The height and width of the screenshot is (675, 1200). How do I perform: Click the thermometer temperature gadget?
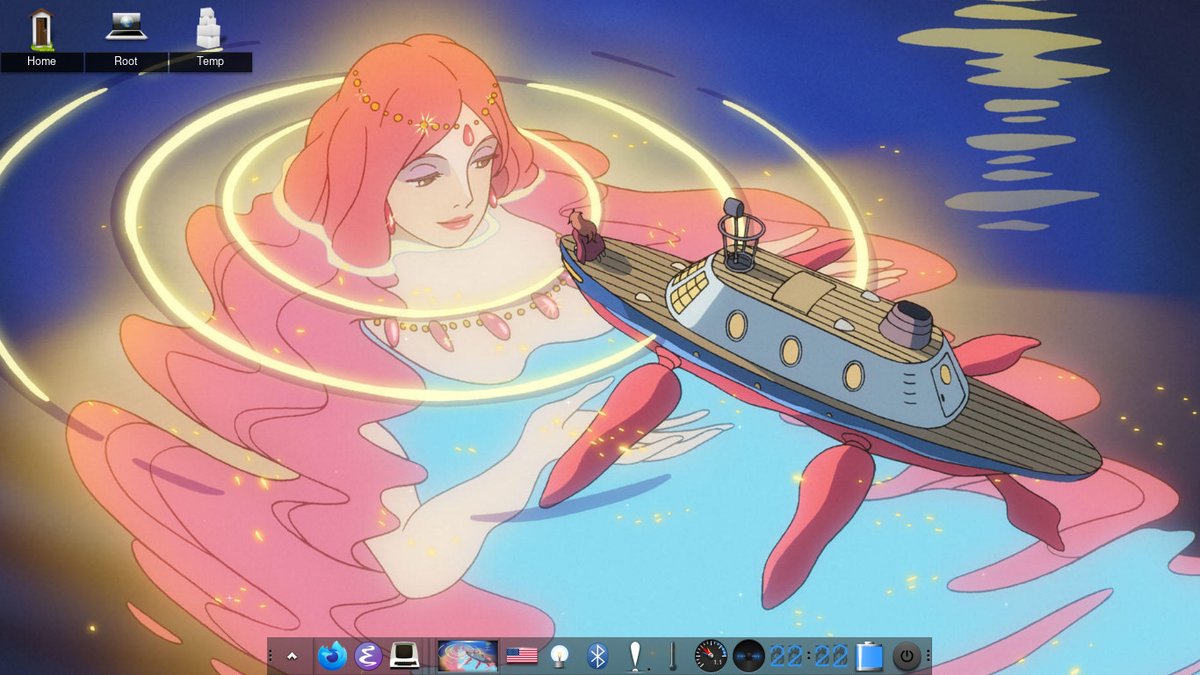pyautogui.click(x=672, y=656)
